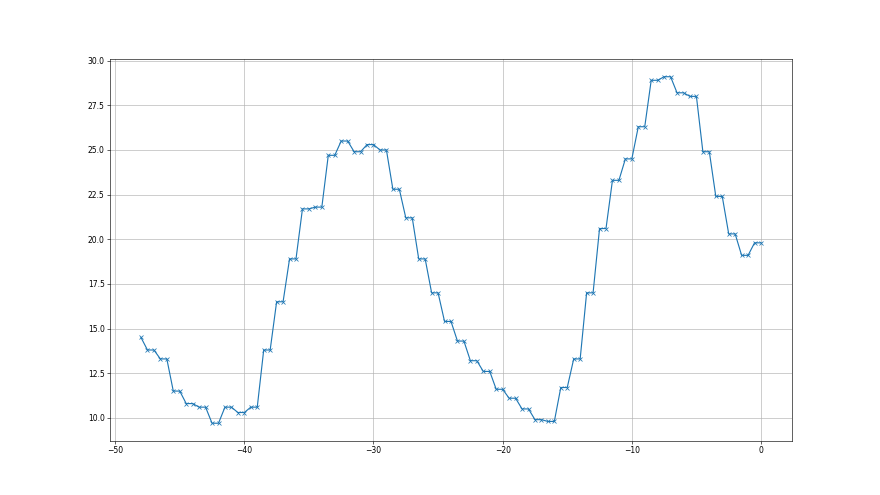
Task: Click grid intersection at x=-20 and y=20.0
Action: coord(502,240)
